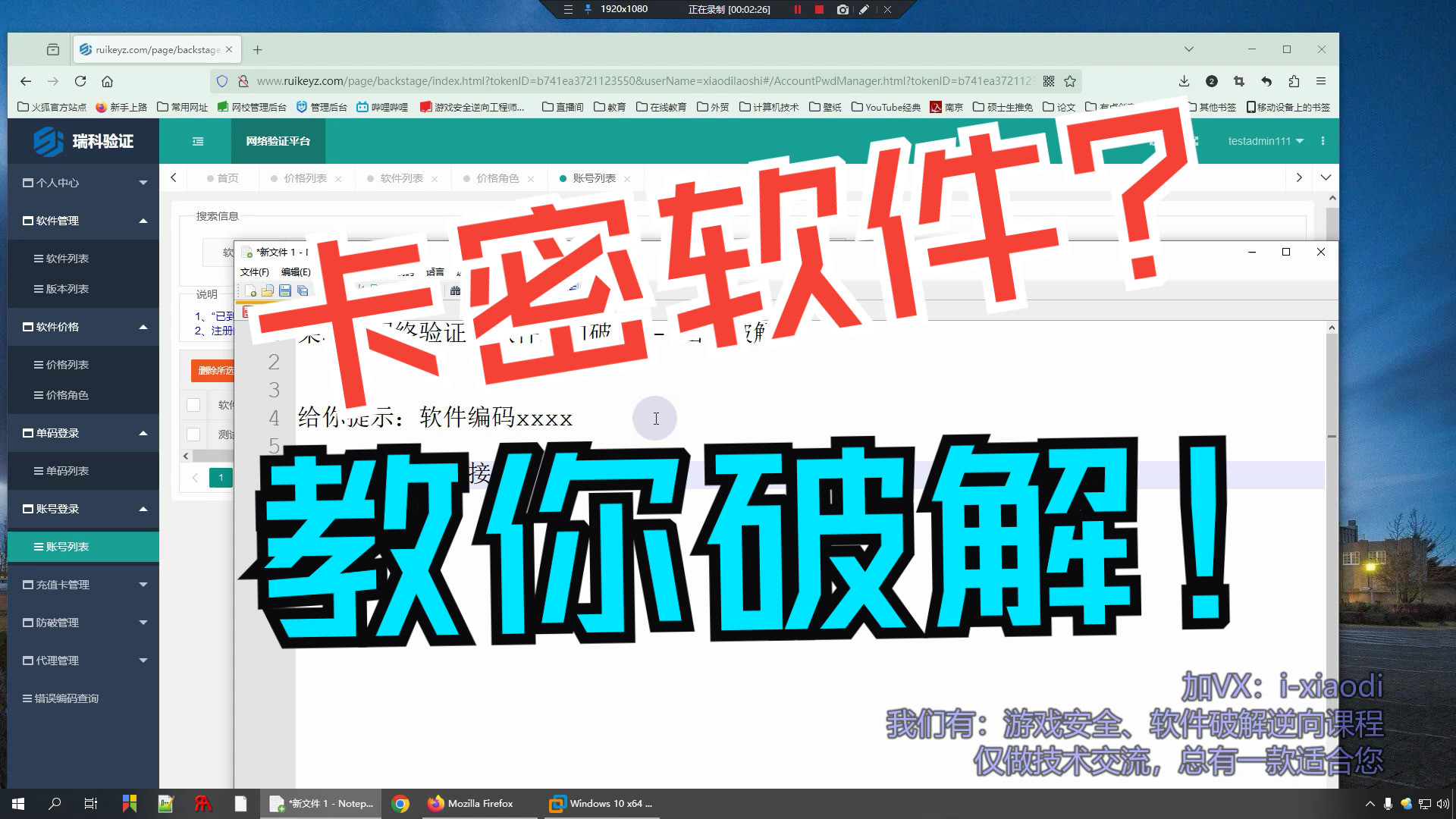Screen dimensions: 1456x819
Task: Open Firefox extensions puzzle icon
Action: tap(1294, 81)
